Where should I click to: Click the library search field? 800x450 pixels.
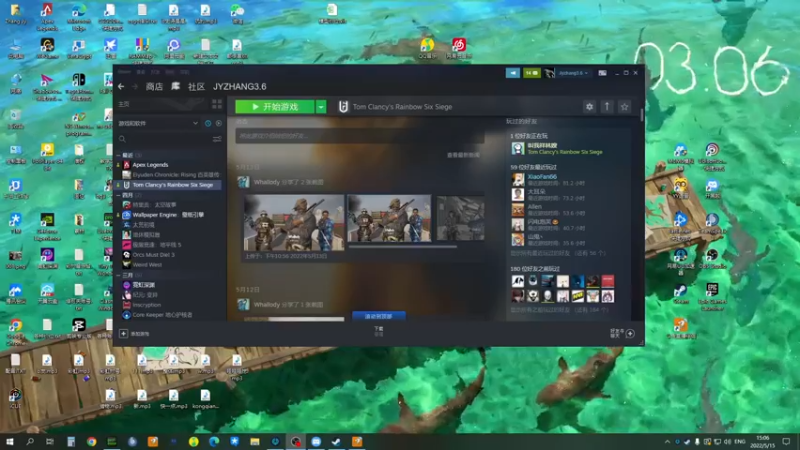(x=164, y=139)
